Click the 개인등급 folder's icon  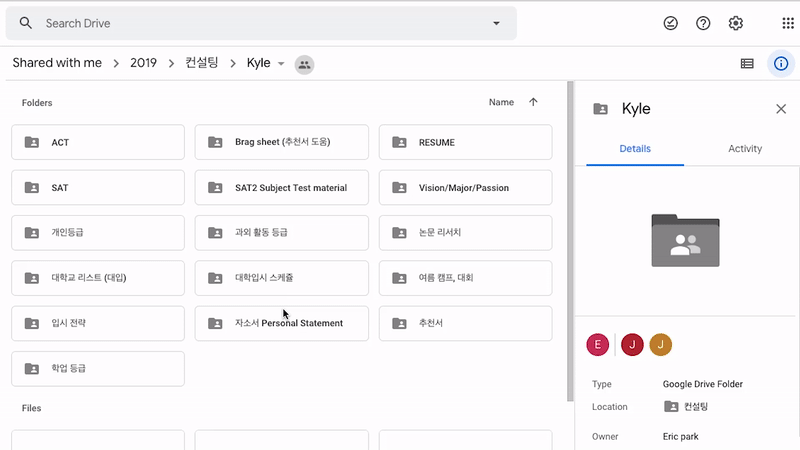pyautogui.click(x=32, y=233)
